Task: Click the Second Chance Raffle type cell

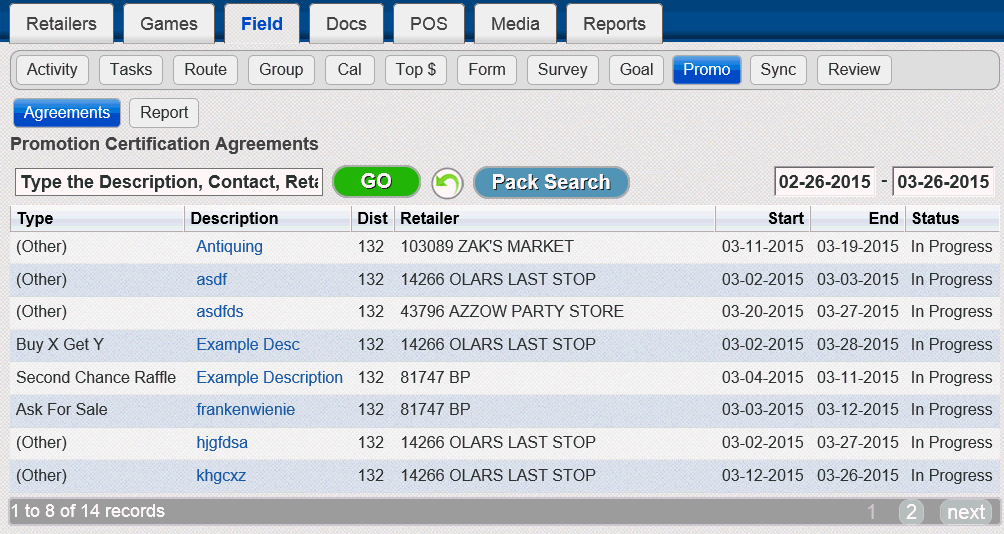Action: pyautogui.click(x=96, y=378)
